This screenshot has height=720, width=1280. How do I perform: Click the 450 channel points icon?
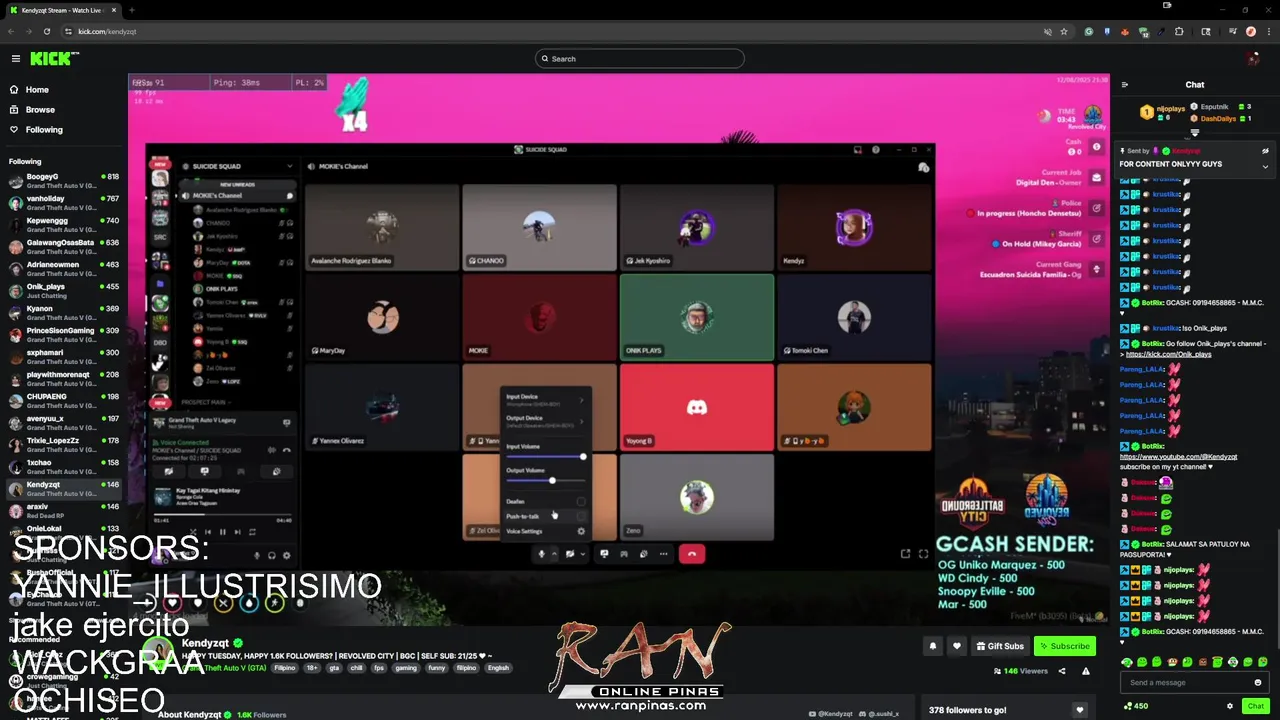click(x=1129, y=706)
